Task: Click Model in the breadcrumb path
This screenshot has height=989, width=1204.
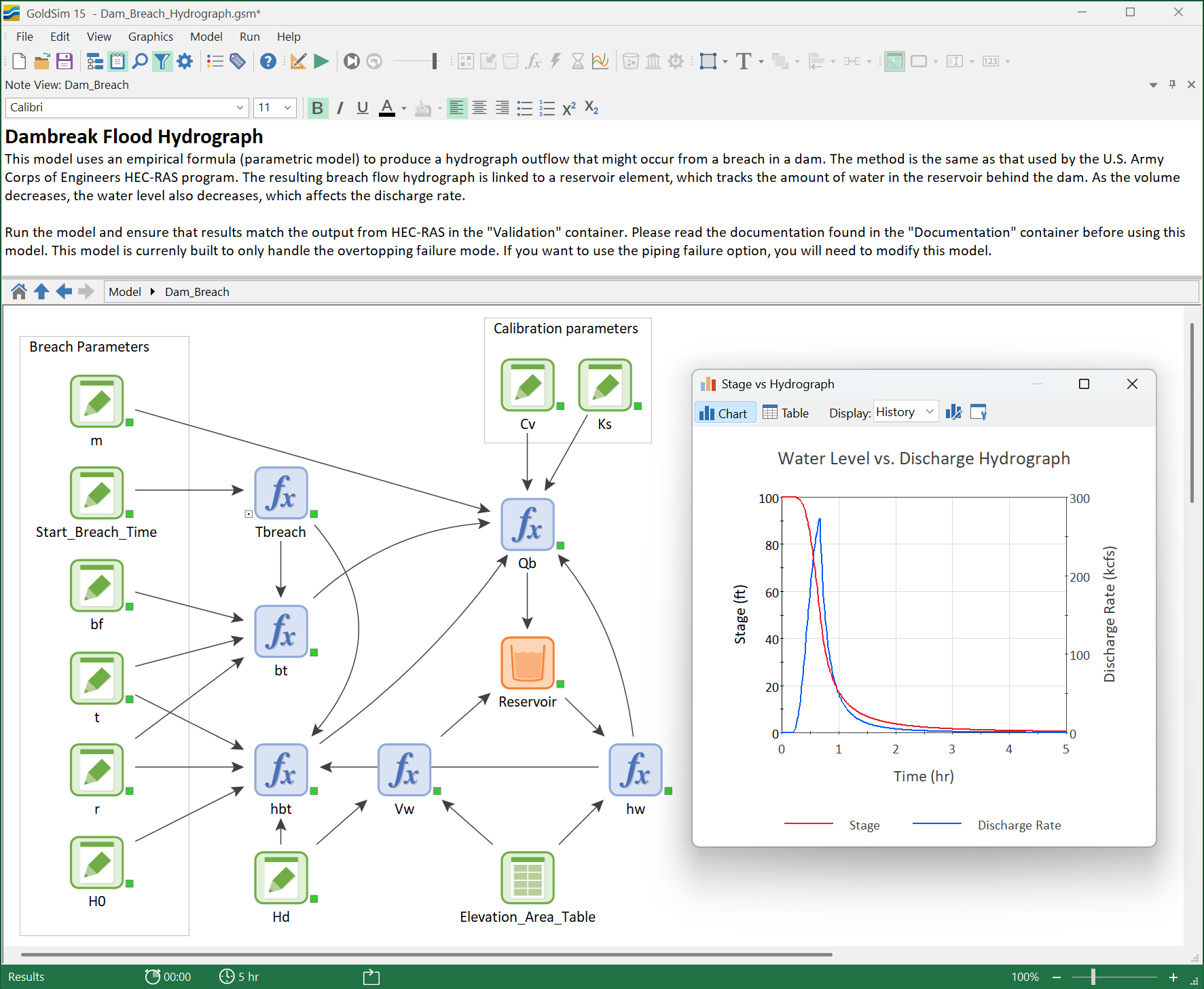Action: [125, 292]
